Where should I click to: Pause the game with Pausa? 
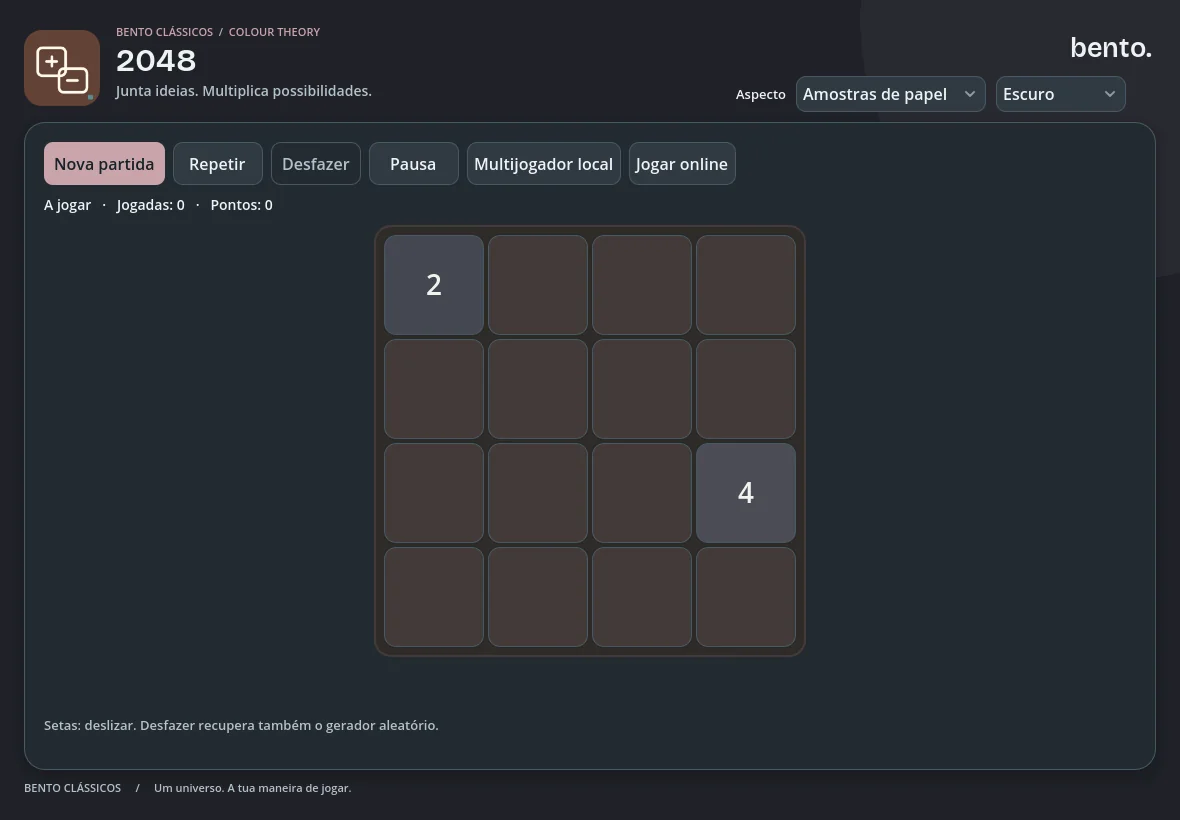[x=413, y=163]
